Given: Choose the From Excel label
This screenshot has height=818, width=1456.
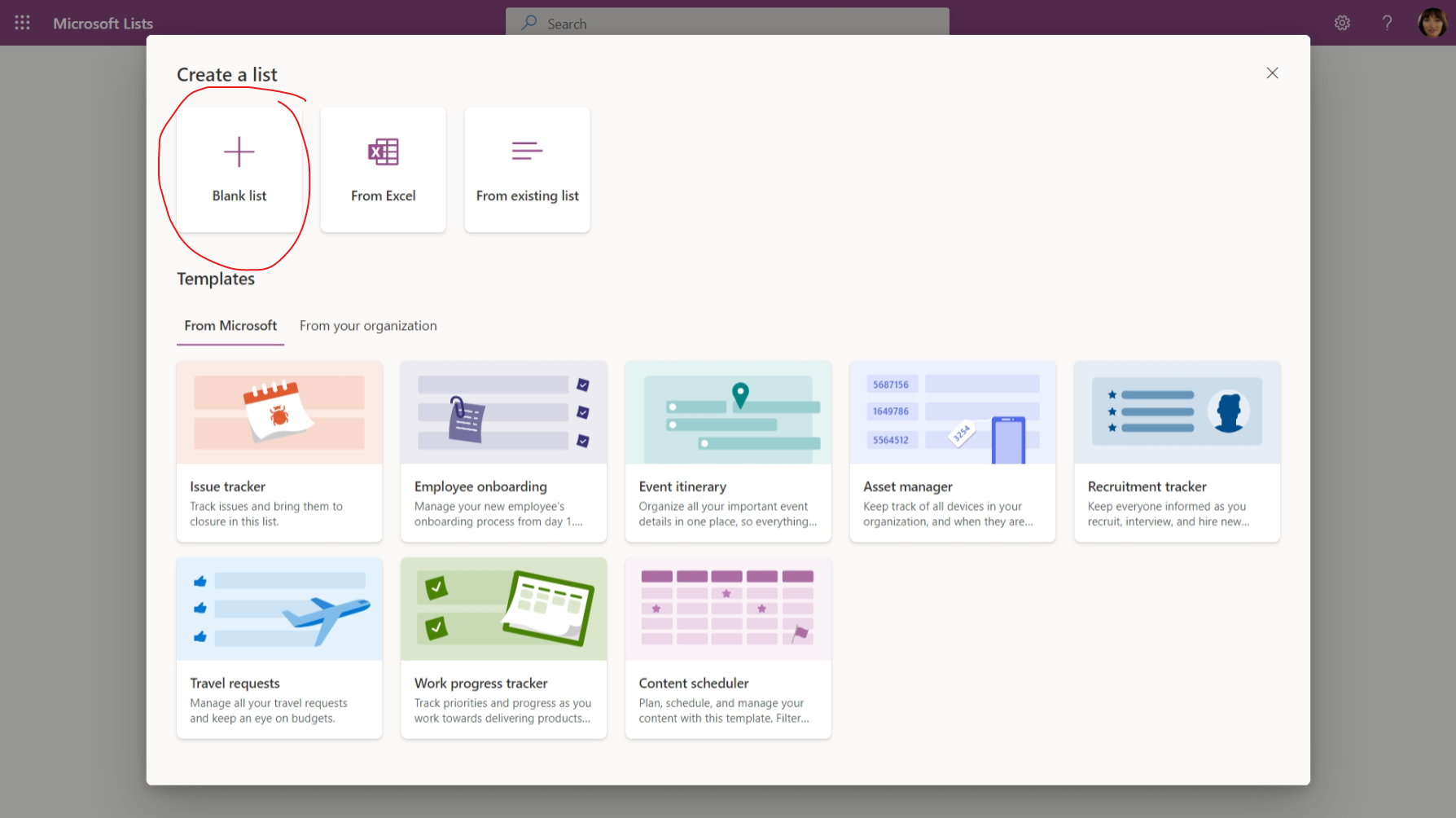Looking at the screenshot, I should [x=384, y=196].
